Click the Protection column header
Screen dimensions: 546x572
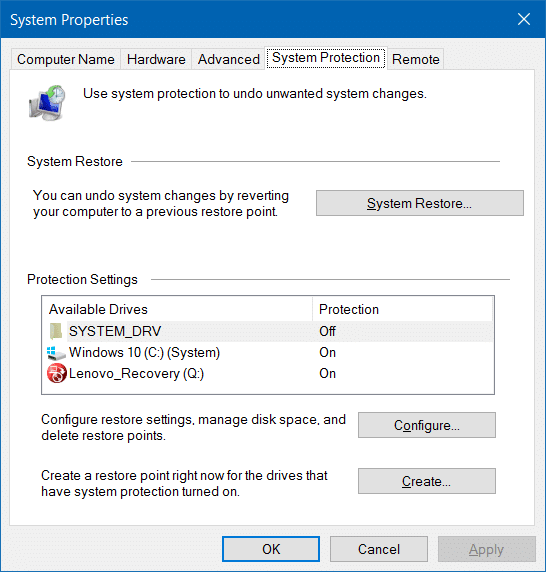(402, 309)
